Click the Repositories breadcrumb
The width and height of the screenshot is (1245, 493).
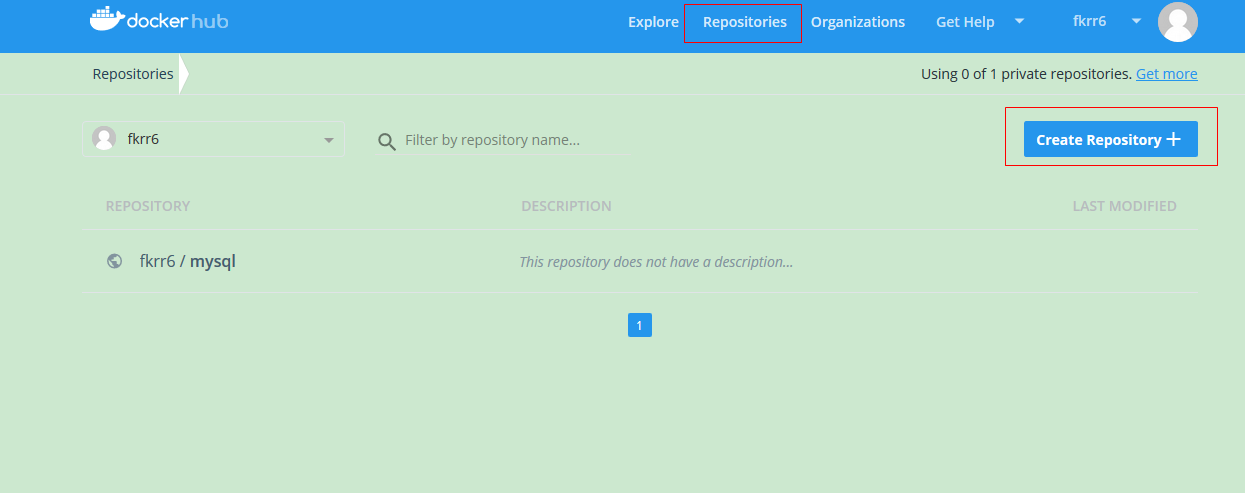coord(133,74)
